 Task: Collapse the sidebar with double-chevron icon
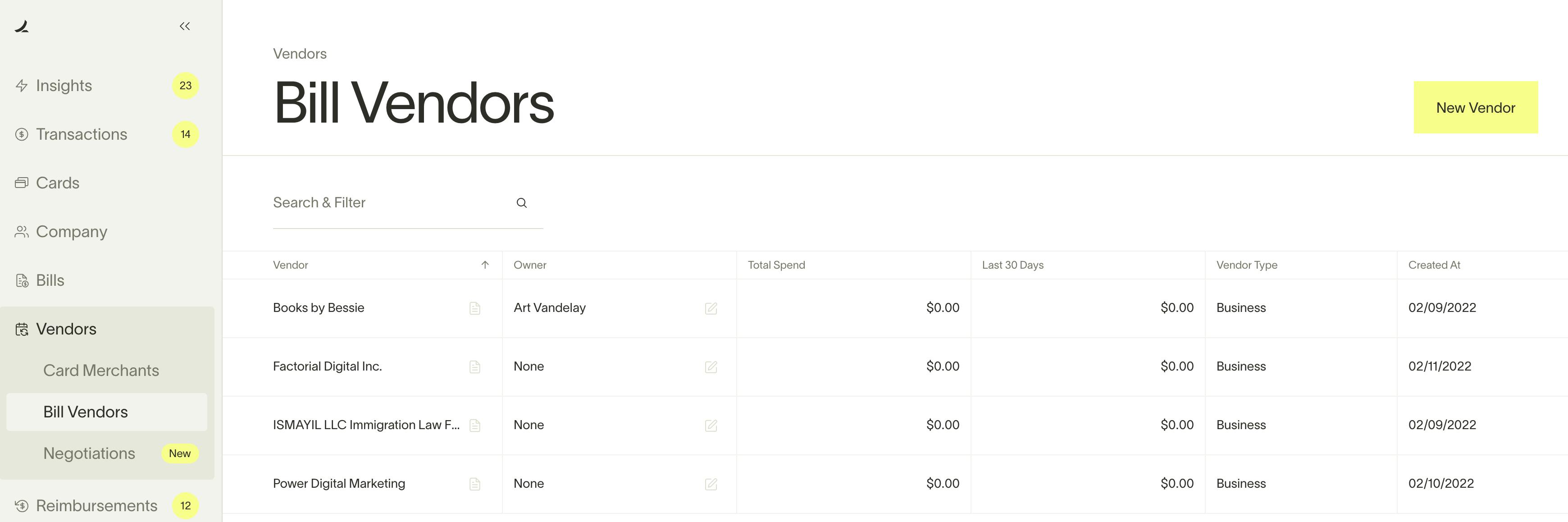tap(184, 26)
